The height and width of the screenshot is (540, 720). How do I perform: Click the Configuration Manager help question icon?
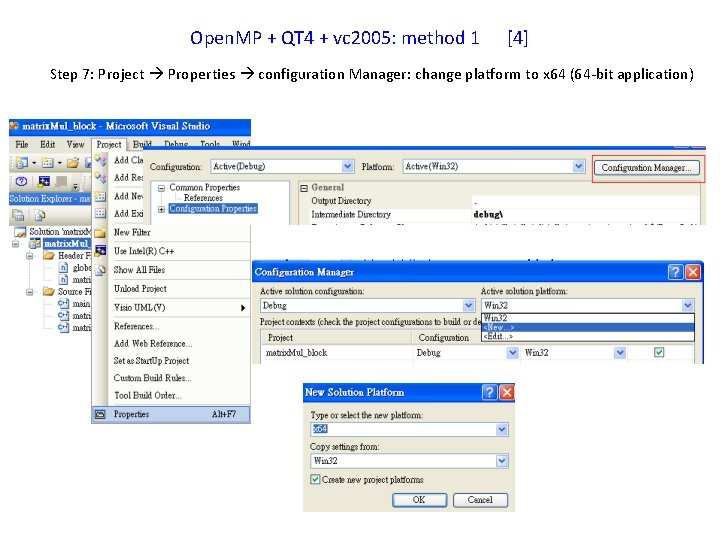pos(675,272)
